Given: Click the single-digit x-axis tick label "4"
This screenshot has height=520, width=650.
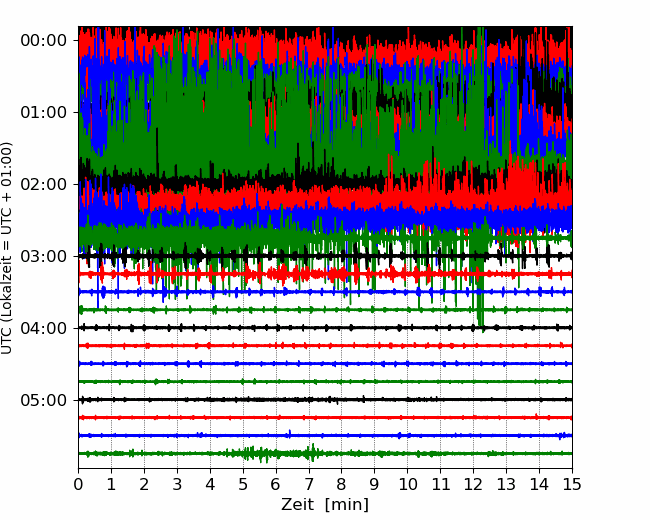Looking at the screenshot, I should [210, 484].
